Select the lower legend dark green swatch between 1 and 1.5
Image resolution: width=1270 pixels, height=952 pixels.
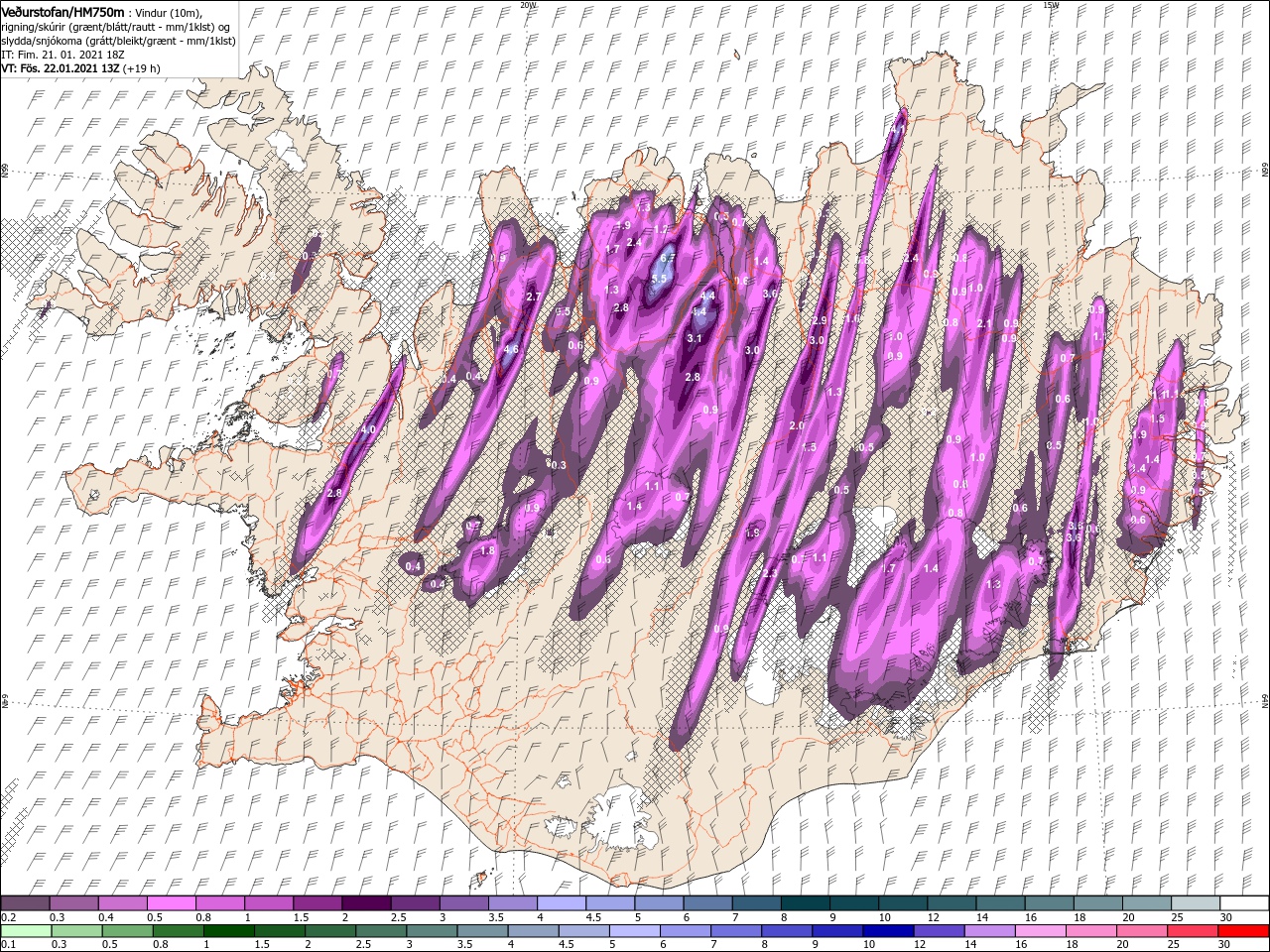pyautogui.click(x=230, y=931)
